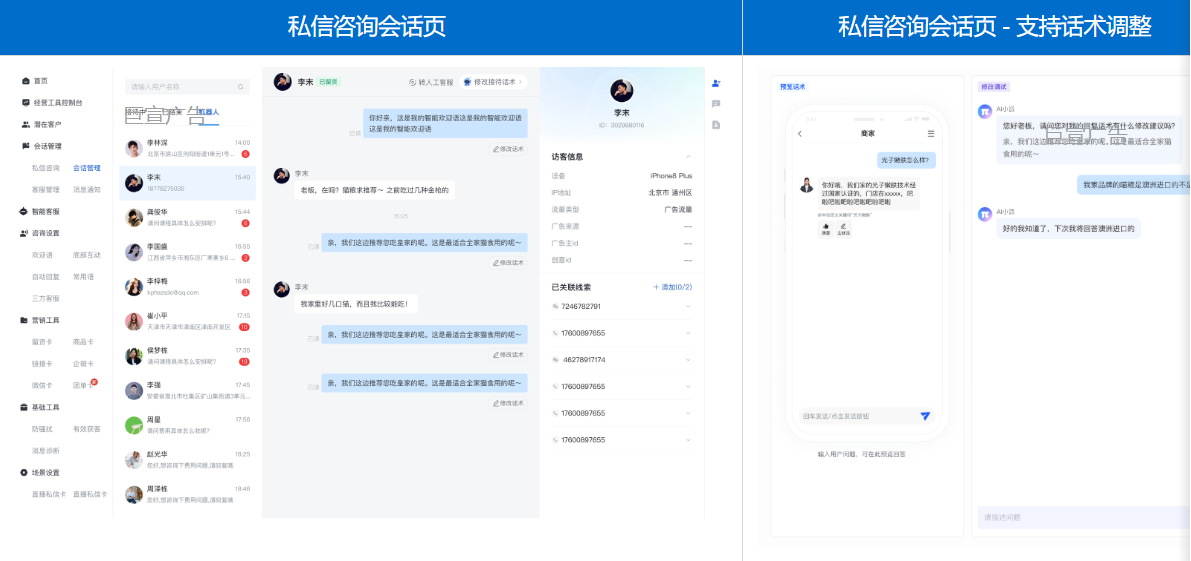Click the 智能客服 sidebar icon
The height and width of the screenshot is (561, 1191).
coord(25,211)
